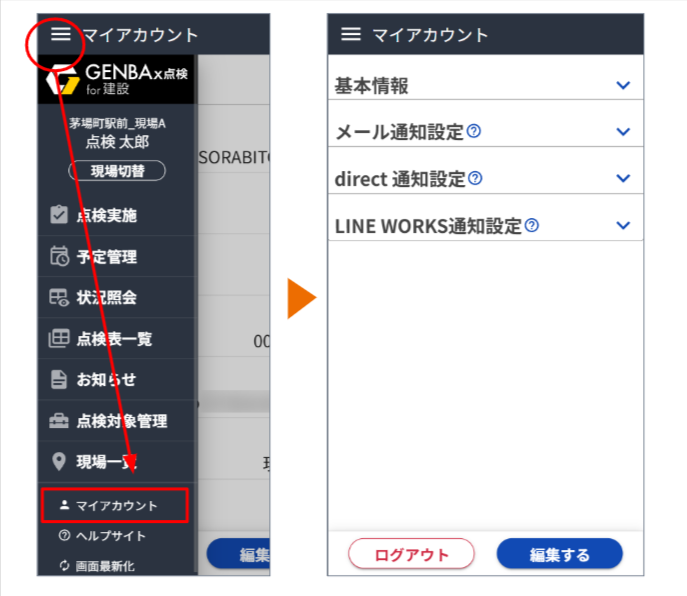Click the 現場一覧 location pin icon

(59, 461)
